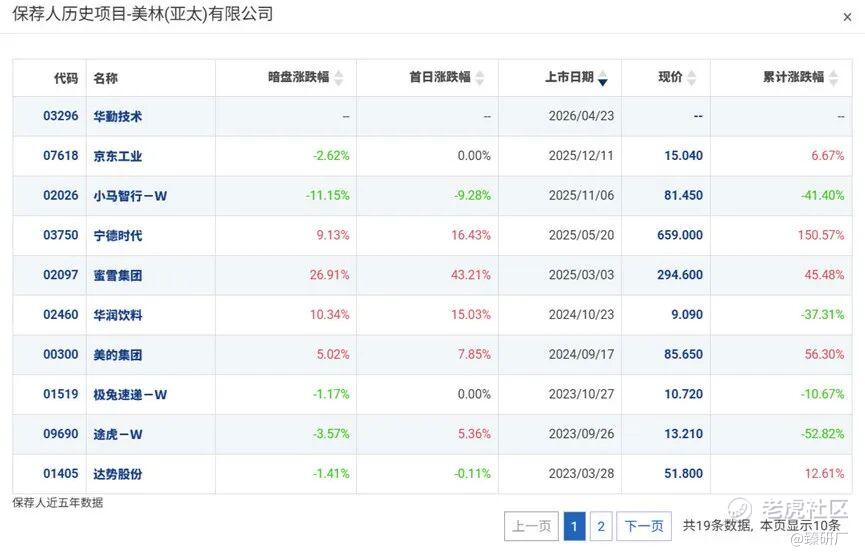
Task: Open stock 达势股份
Action: [118, 474]
